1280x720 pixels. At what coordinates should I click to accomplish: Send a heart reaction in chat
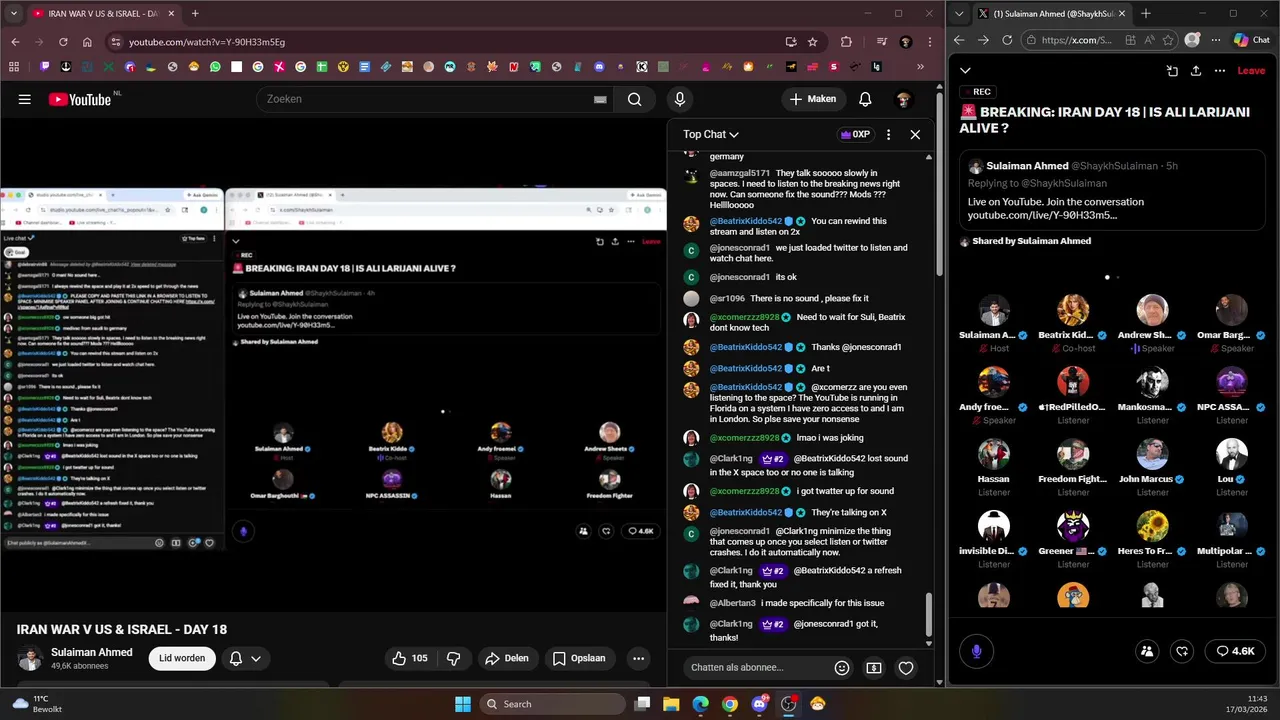tap(906, 668)
